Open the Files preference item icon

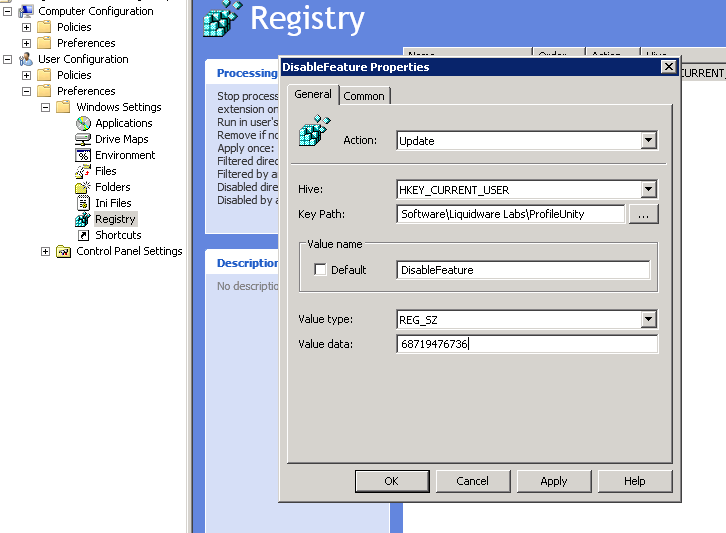click(84, 171)
